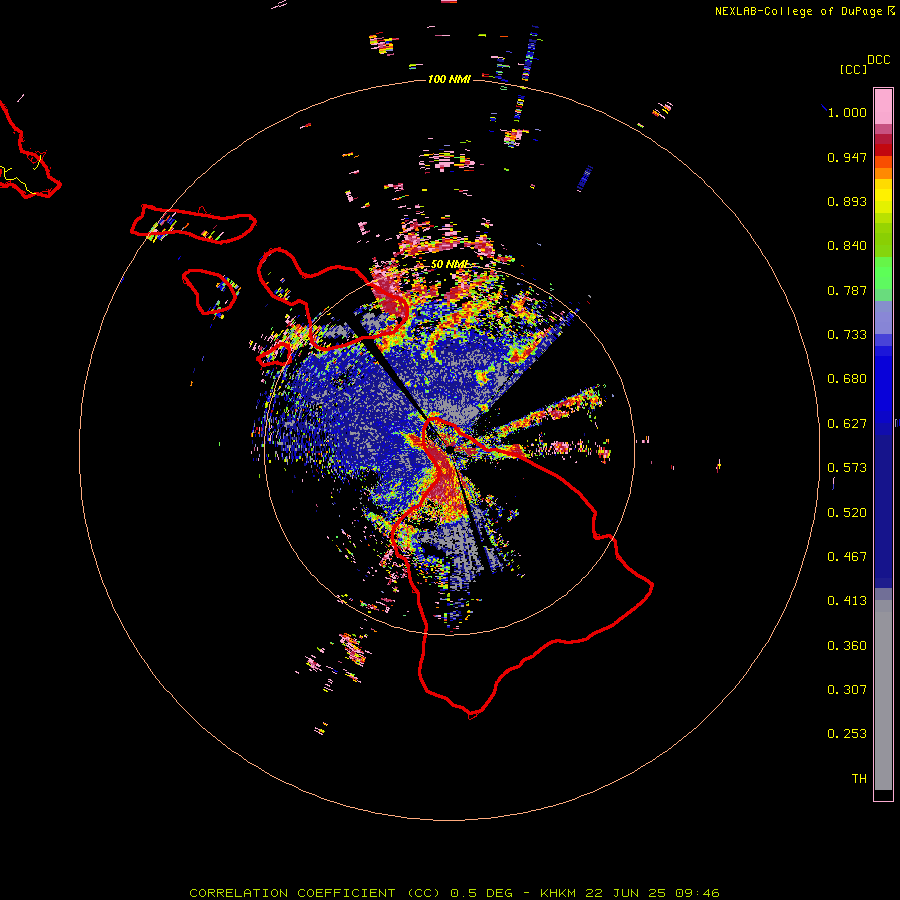The width and height of the screenshot is (900, 900).
Task: Click the 0.307 scale value
Action: [x=847, y=690]
